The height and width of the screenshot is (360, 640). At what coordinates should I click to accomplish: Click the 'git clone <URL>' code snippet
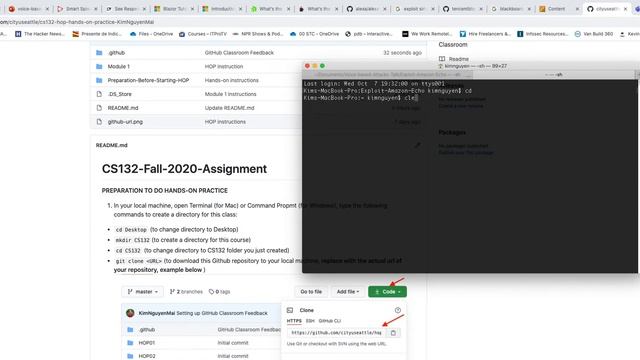[138, 261]
